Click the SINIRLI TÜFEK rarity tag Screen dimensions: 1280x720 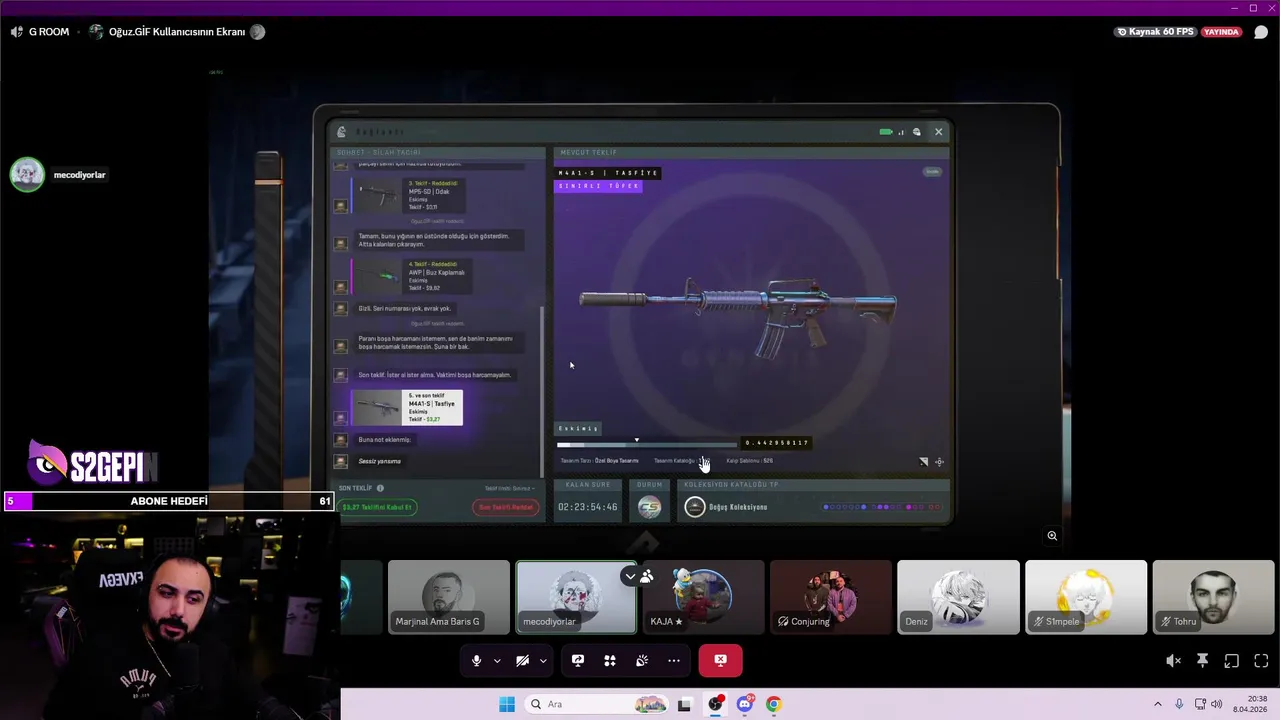(598, 186)
